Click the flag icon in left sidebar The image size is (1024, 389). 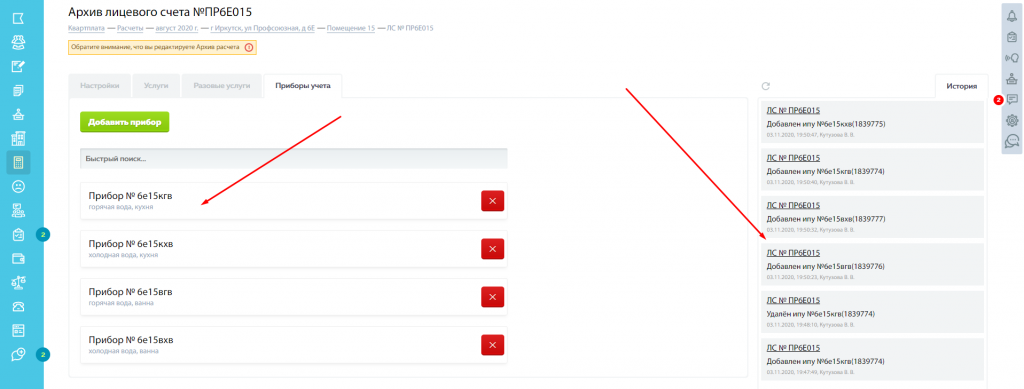click(18, 19)
